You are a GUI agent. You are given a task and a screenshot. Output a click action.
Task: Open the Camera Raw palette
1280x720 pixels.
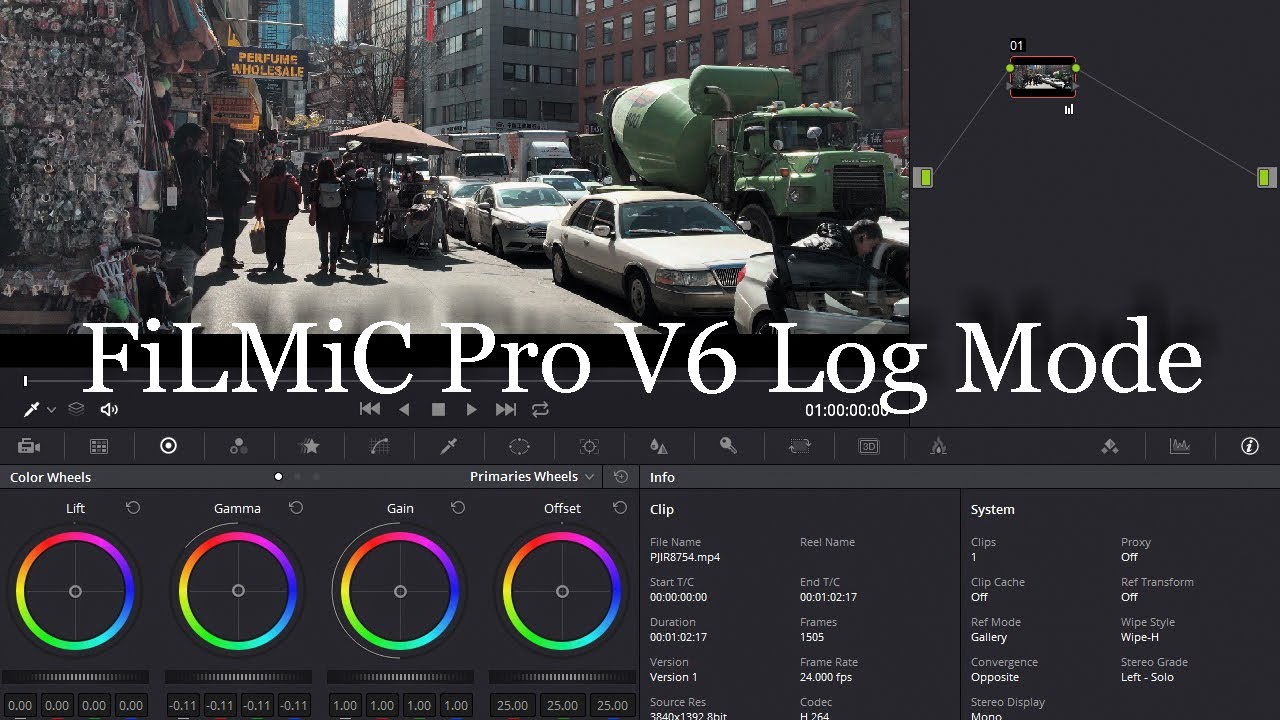29,446
